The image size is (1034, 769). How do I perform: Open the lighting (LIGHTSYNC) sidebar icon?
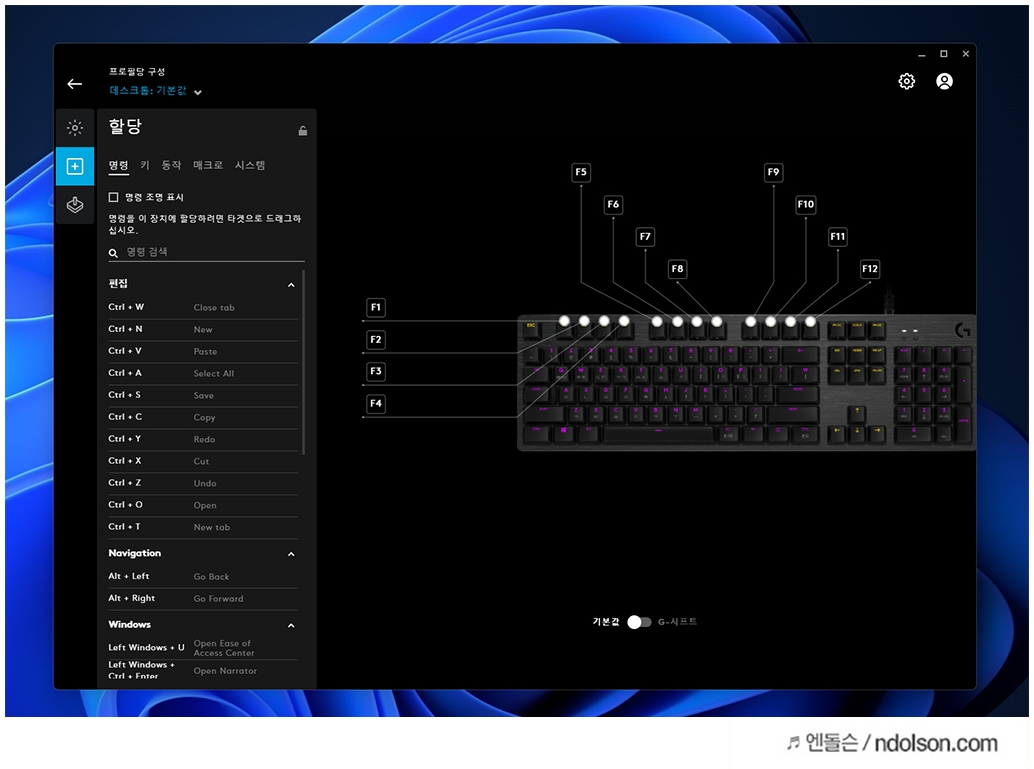[75, 127]
